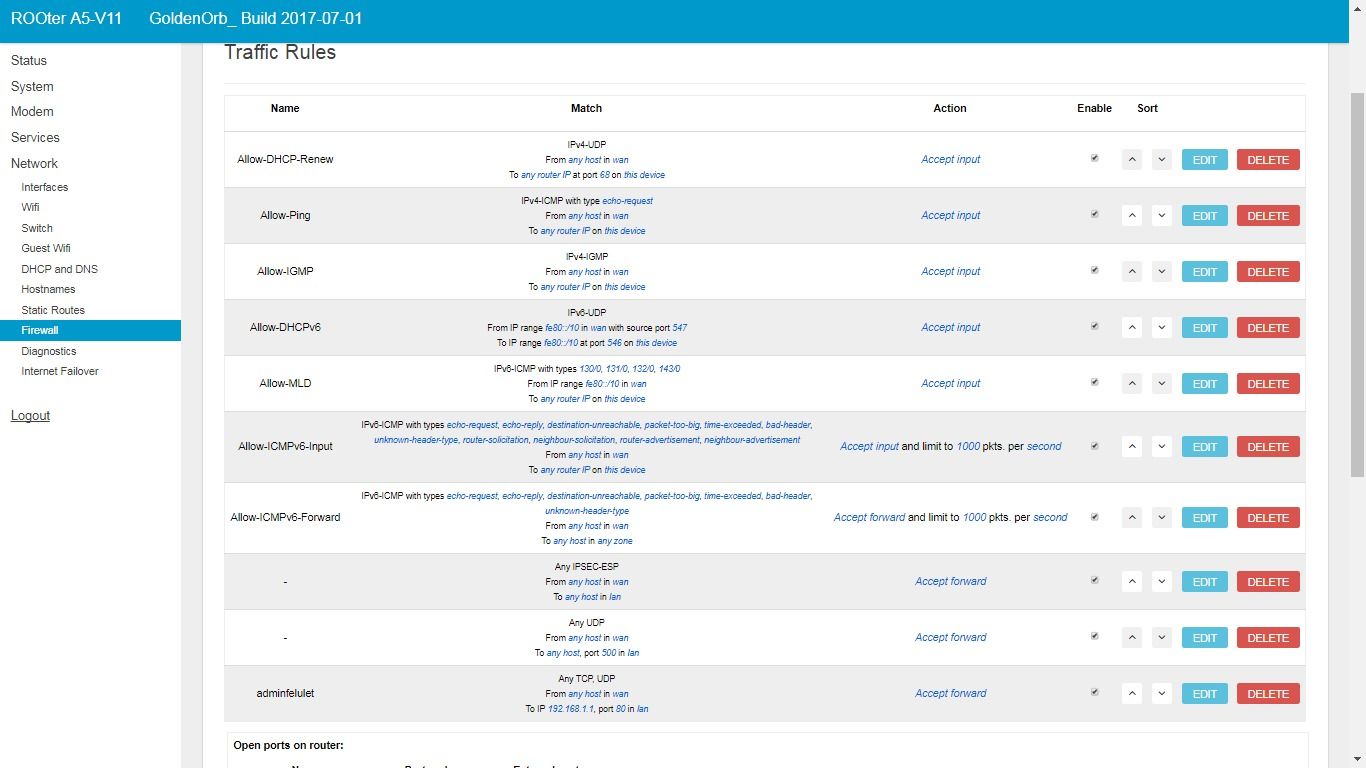Move the Allow-DHCP-Renew rule up
This screenshot has height=768, width=1366.
(x=1132, y=159)
